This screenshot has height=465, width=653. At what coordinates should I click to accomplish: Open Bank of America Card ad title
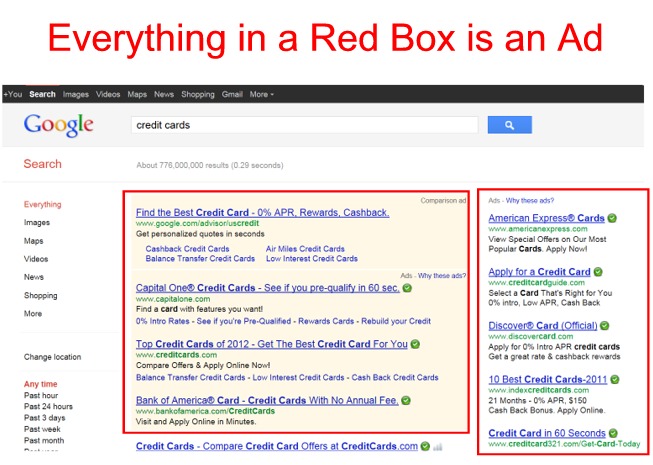tap(267, 400)
